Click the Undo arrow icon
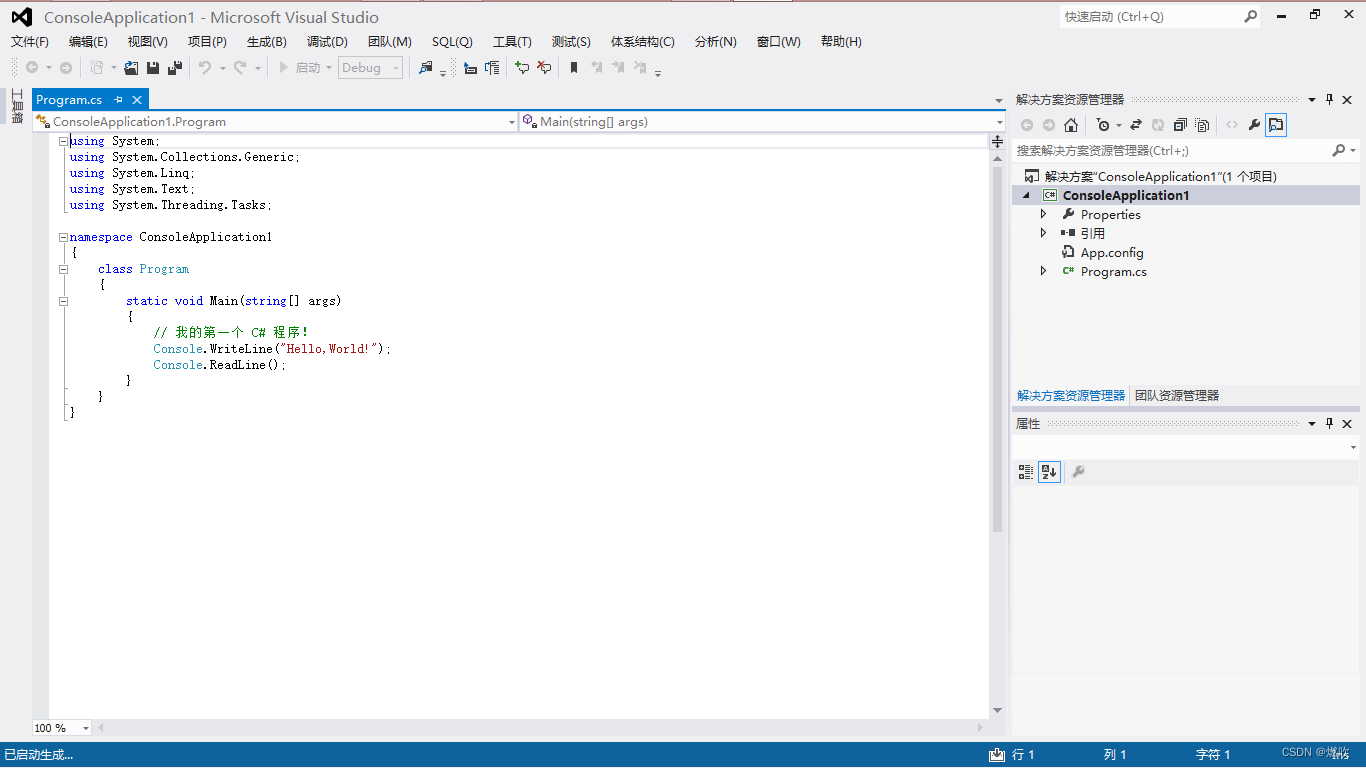Viewport: 1366px width, 768px height. (x=204, y=68)
